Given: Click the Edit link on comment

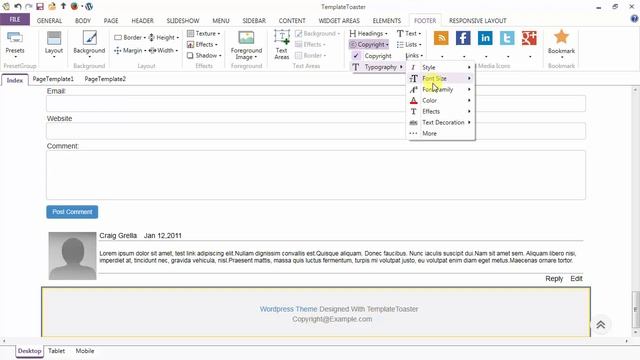Looking at the screenshot, I should point(576,279).
